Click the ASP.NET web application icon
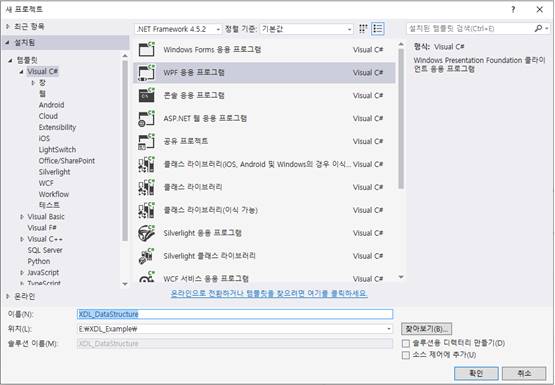 tap(146, 119)
